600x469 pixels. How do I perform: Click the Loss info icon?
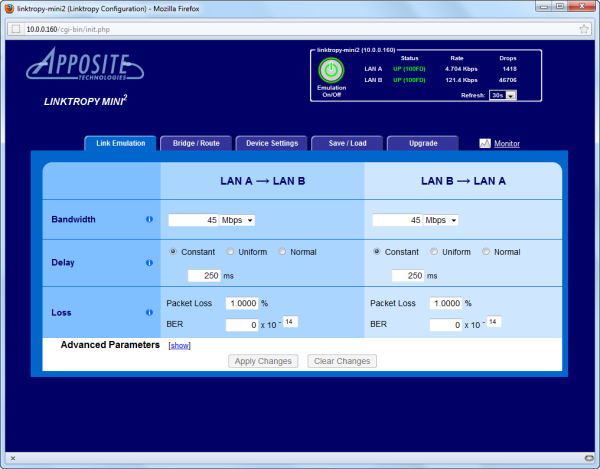point(149,312)
